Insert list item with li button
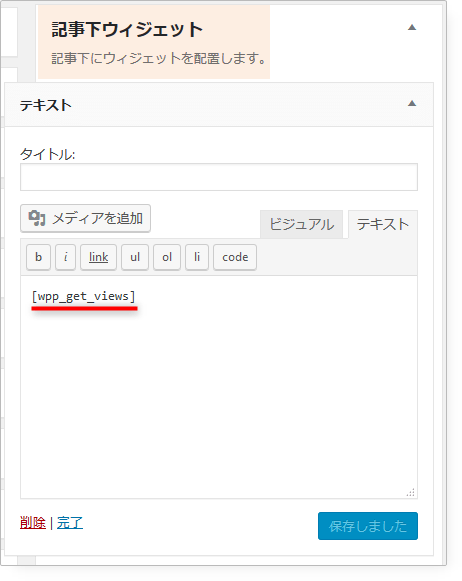 197,257
